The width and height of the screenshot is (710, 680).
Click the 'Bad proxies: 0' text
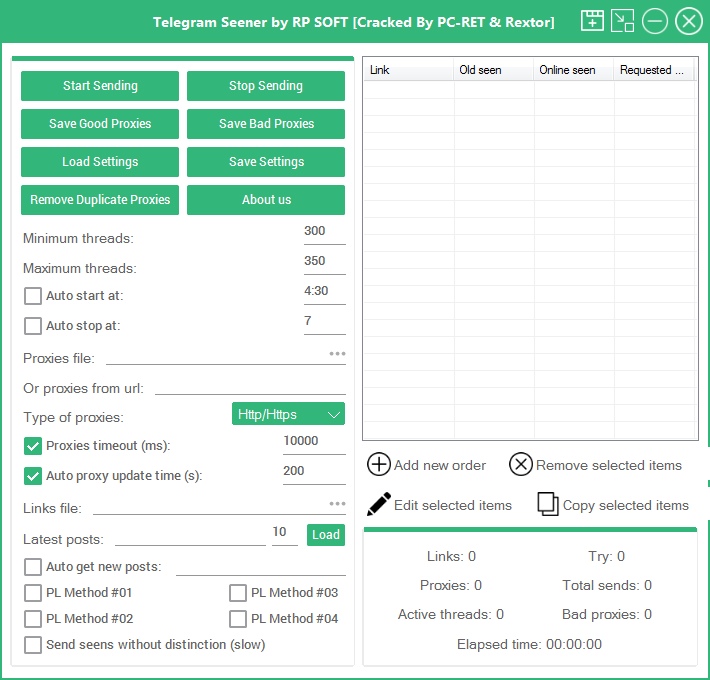click(x=607, y=614)
